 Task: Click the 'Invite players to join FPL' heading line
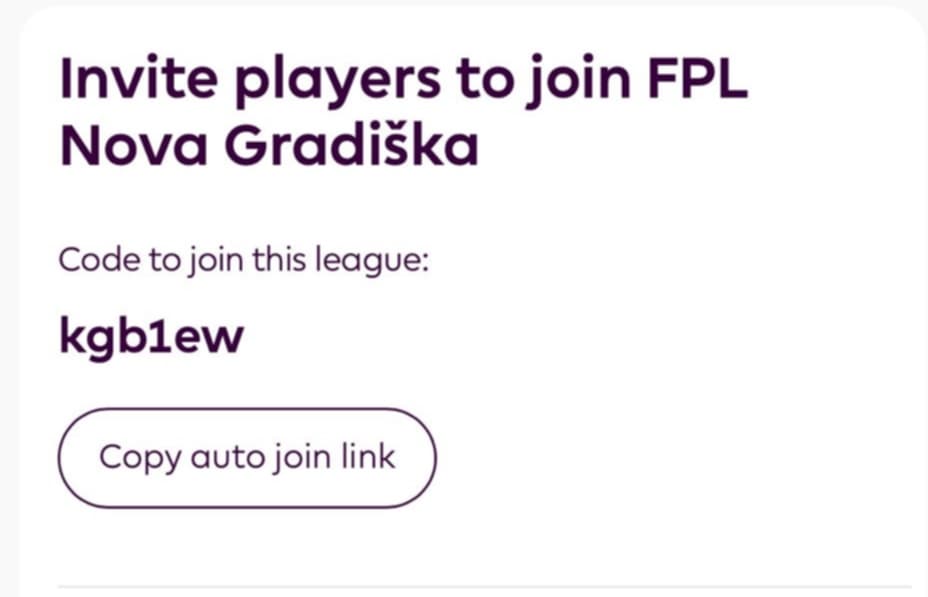[404, 80]
